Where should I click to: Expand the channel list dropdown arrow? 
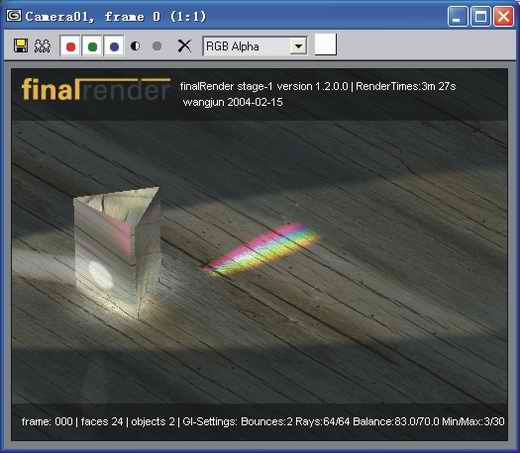298,46
